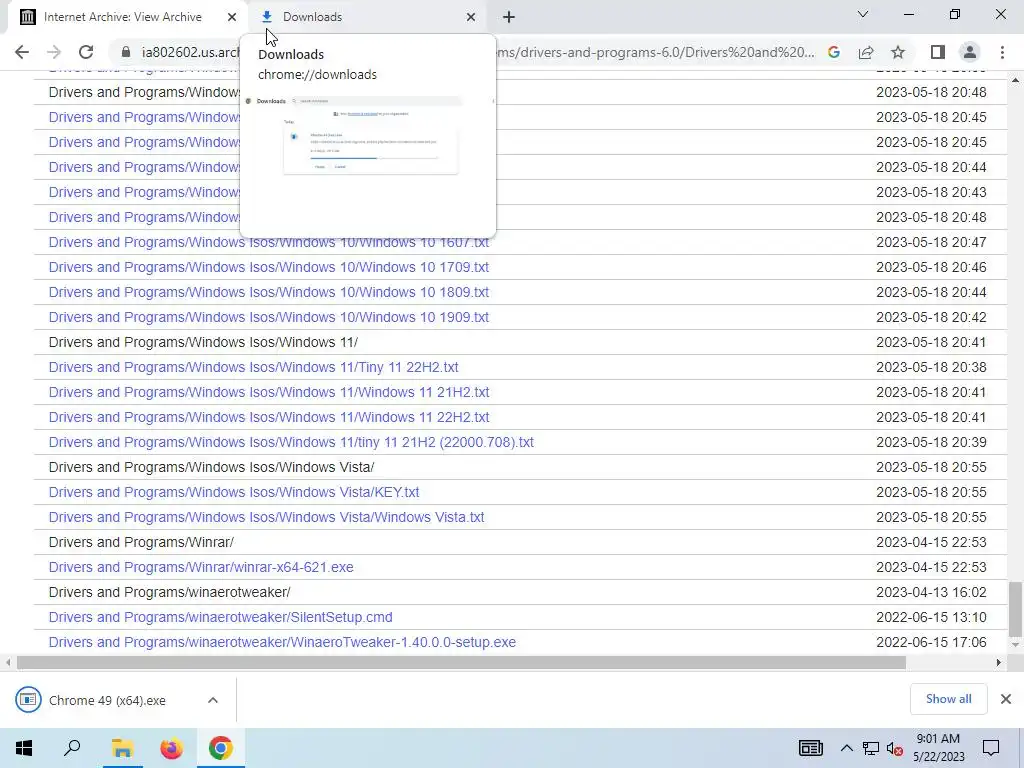Image resolution: width=1024 pixels, height=768 pixels.
Task: Close the Downloads tab
Action: (471, 17)
